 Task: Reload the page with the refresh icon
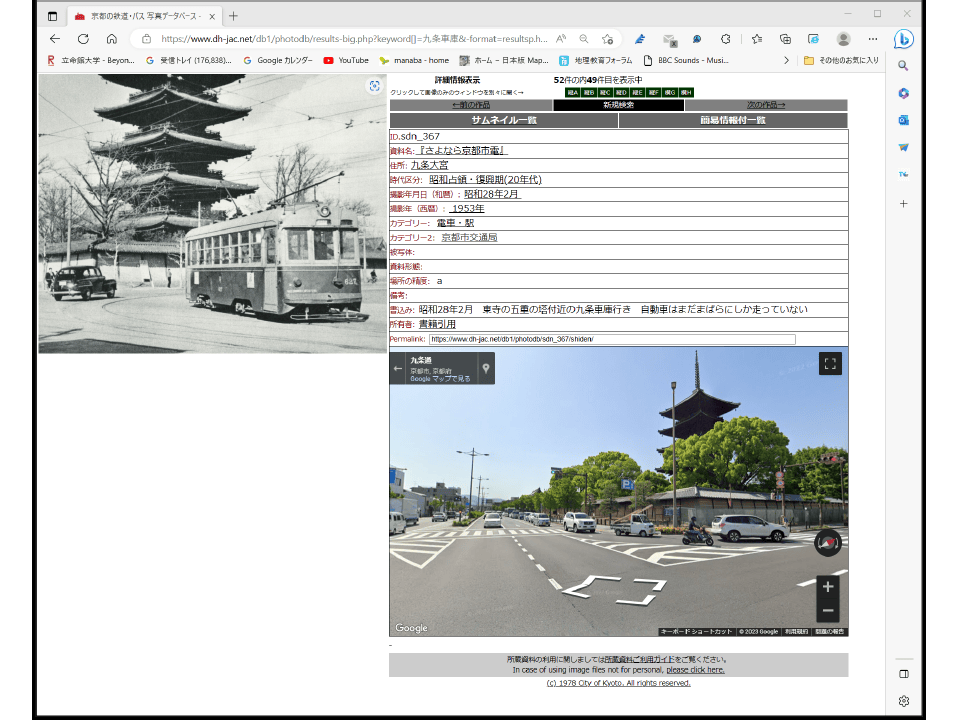83,39
